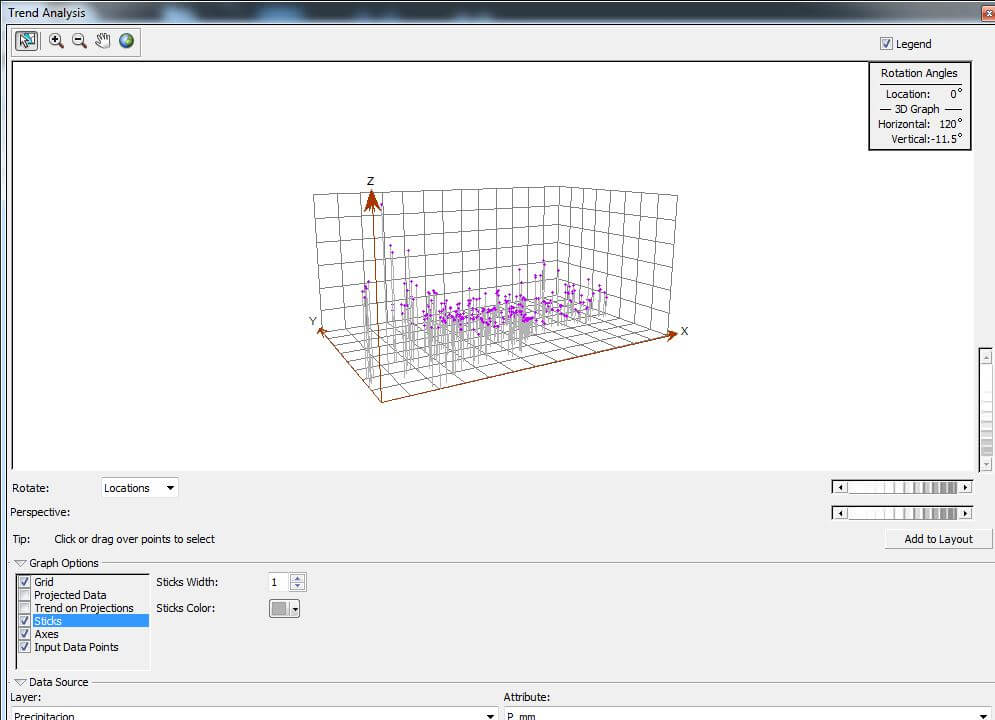Choose the Pan hand tool
This screenshot has height=720, width=995.
pos(102,41)
